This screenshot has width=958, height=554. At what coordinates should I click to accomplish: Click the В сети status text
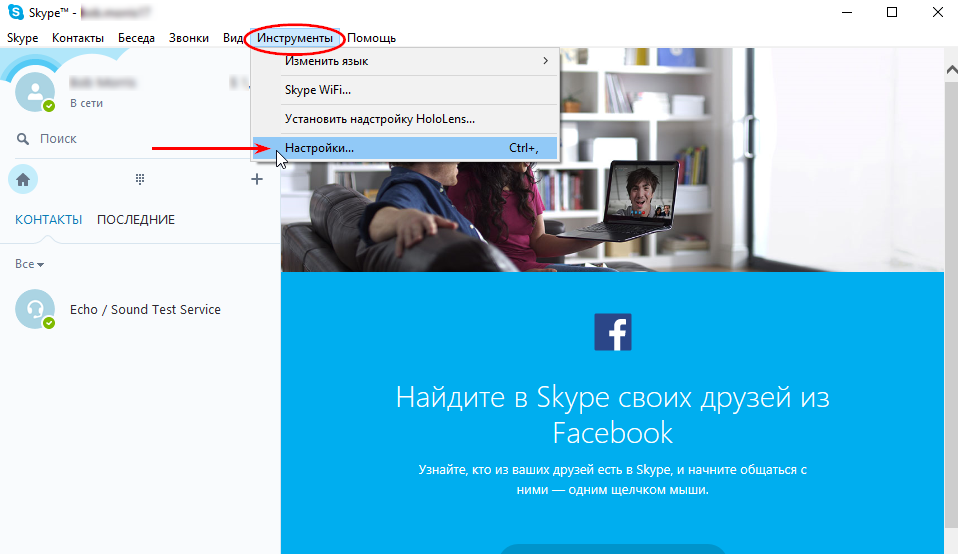coord(86,103)
